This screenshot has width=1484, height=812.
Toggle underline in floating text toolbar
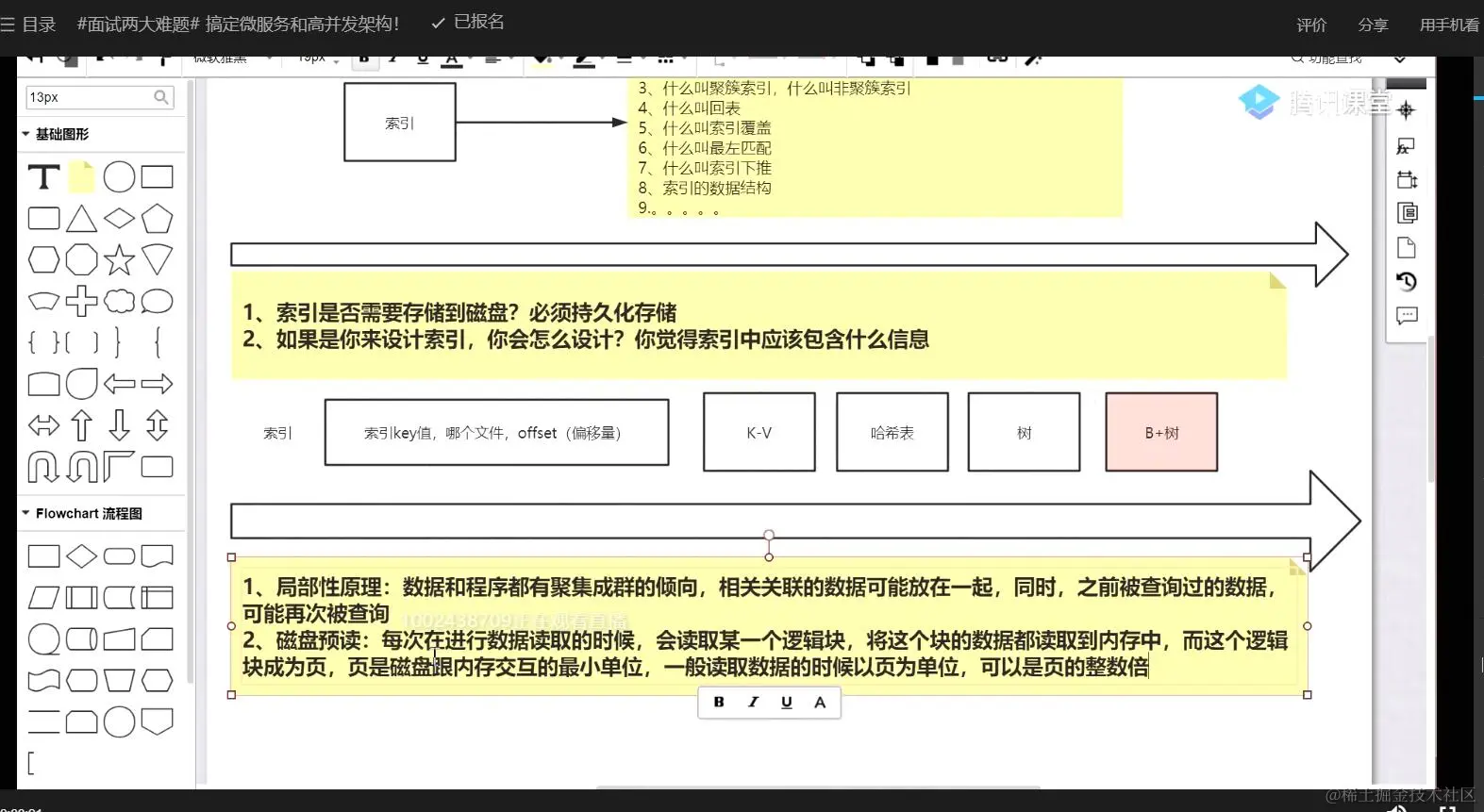(787, 702)
